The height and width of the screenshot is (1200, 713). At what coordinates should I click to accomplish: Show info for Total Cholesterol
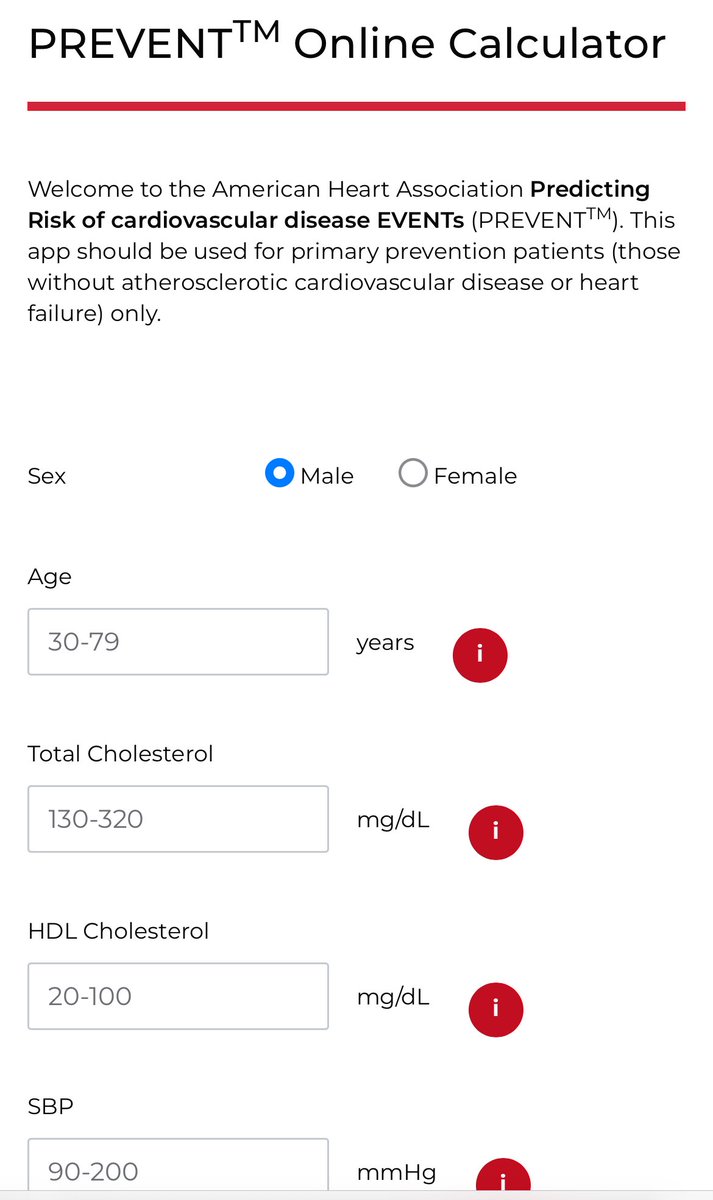click(496, 832)
